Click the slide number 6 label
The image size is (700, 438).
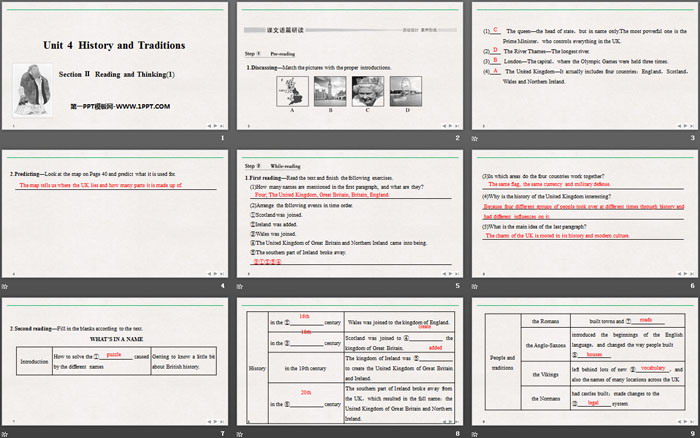click(692, 286)
